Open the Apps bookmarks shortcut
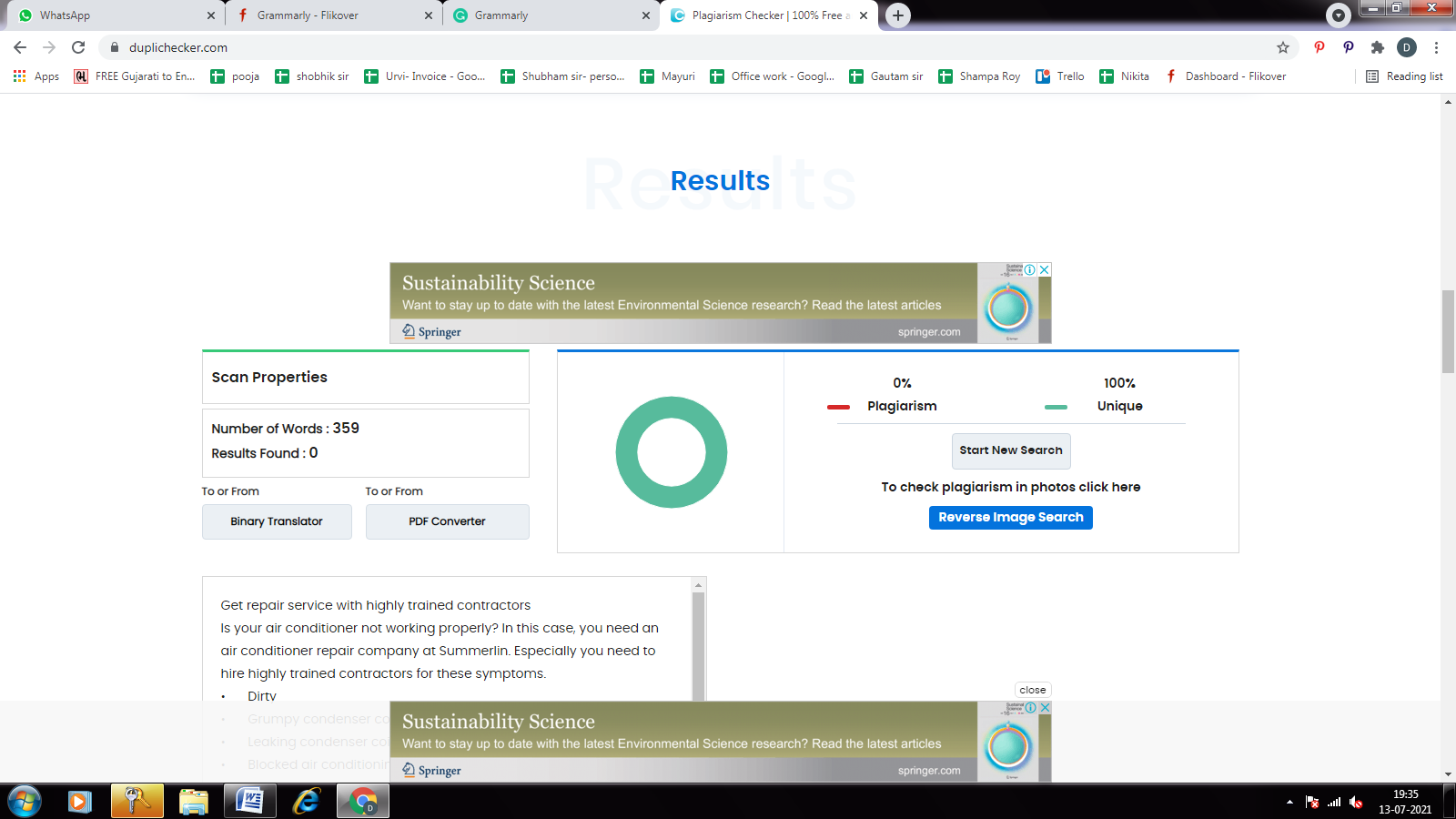 (x=36, y=76)
